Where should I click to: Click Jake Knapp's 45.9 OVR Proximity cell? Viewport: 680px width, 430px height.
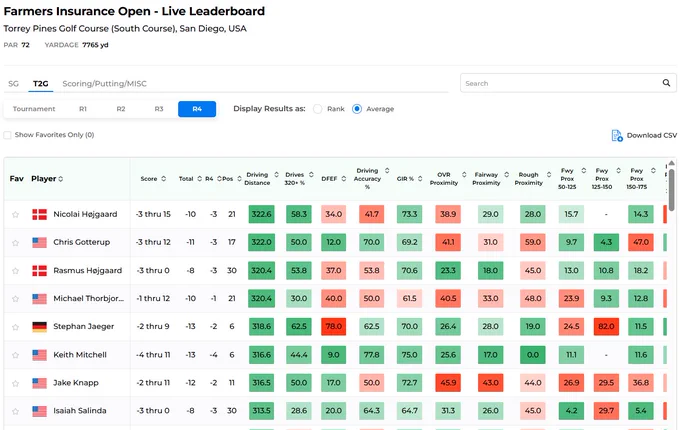point(448,383)
